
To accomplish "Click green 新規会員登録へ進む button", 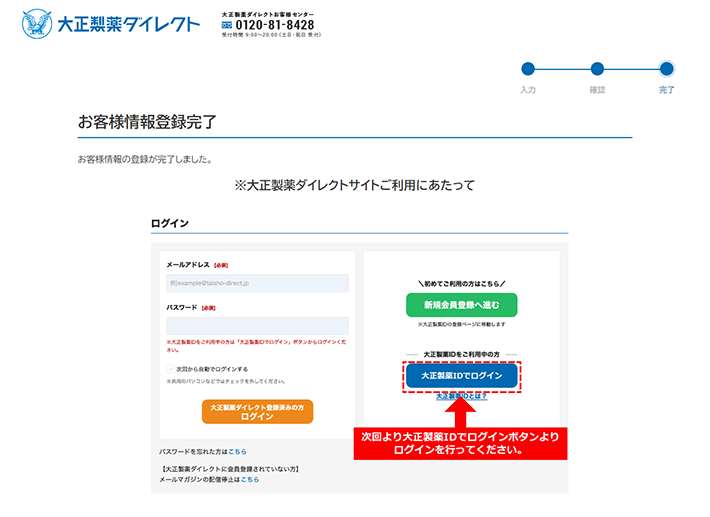I will (x=461, y=305).
